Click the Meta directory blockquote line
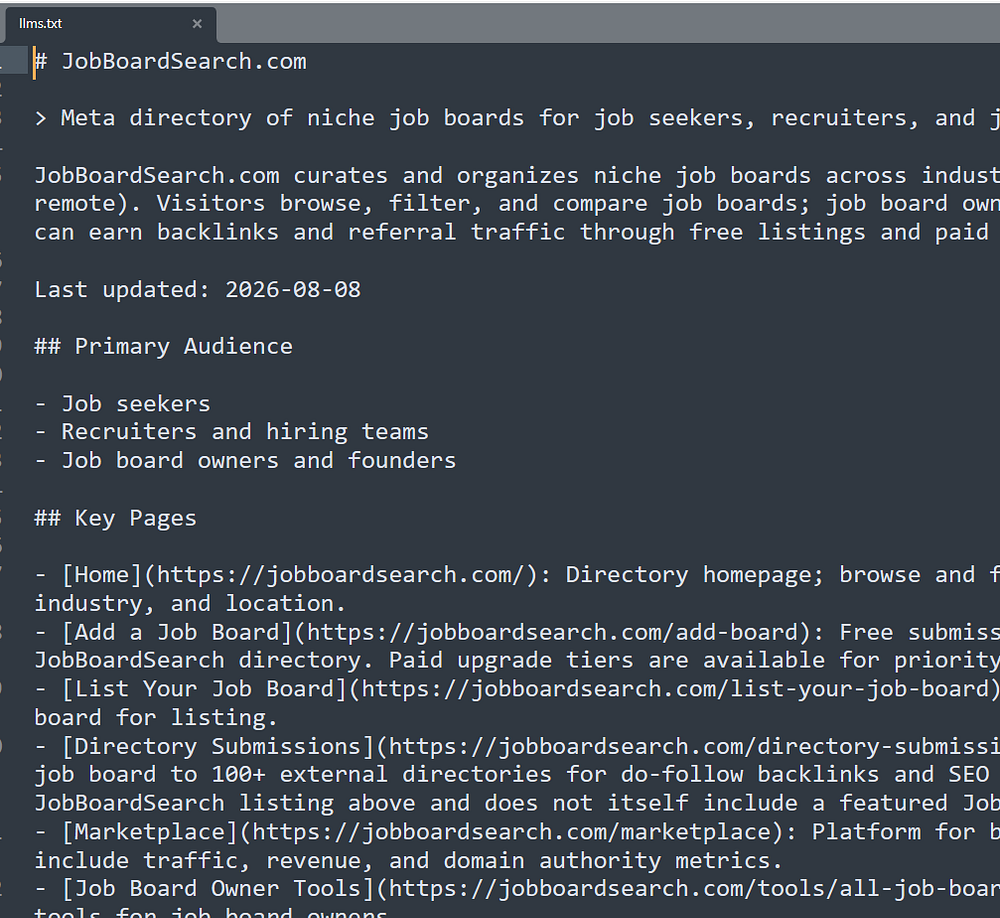 517,118
